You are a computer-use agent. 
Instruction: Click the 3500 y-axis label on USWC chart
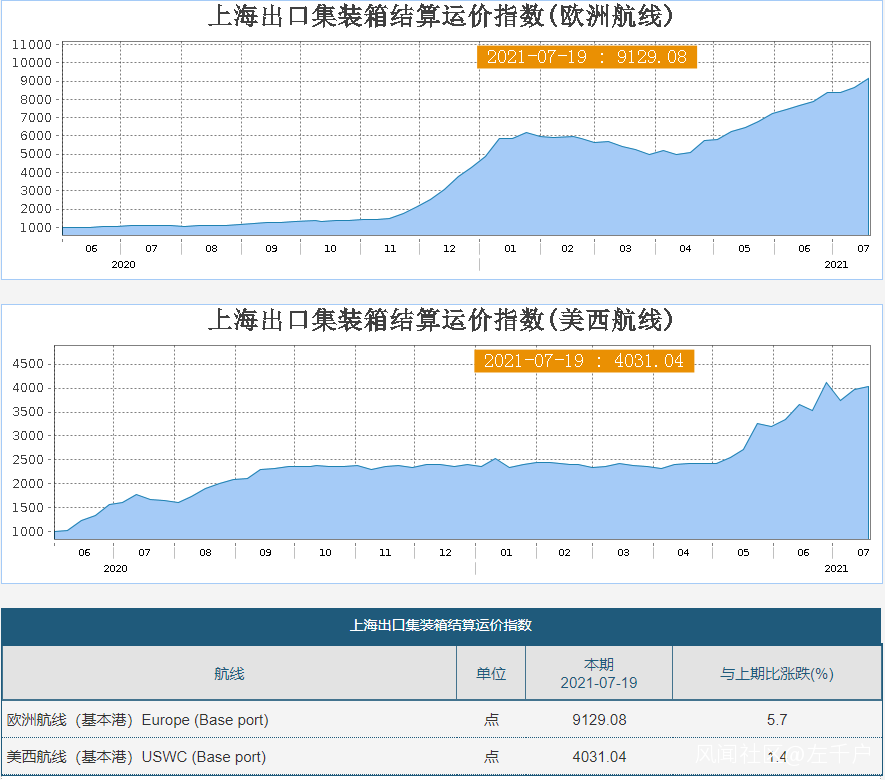click(x=28, y=411)
